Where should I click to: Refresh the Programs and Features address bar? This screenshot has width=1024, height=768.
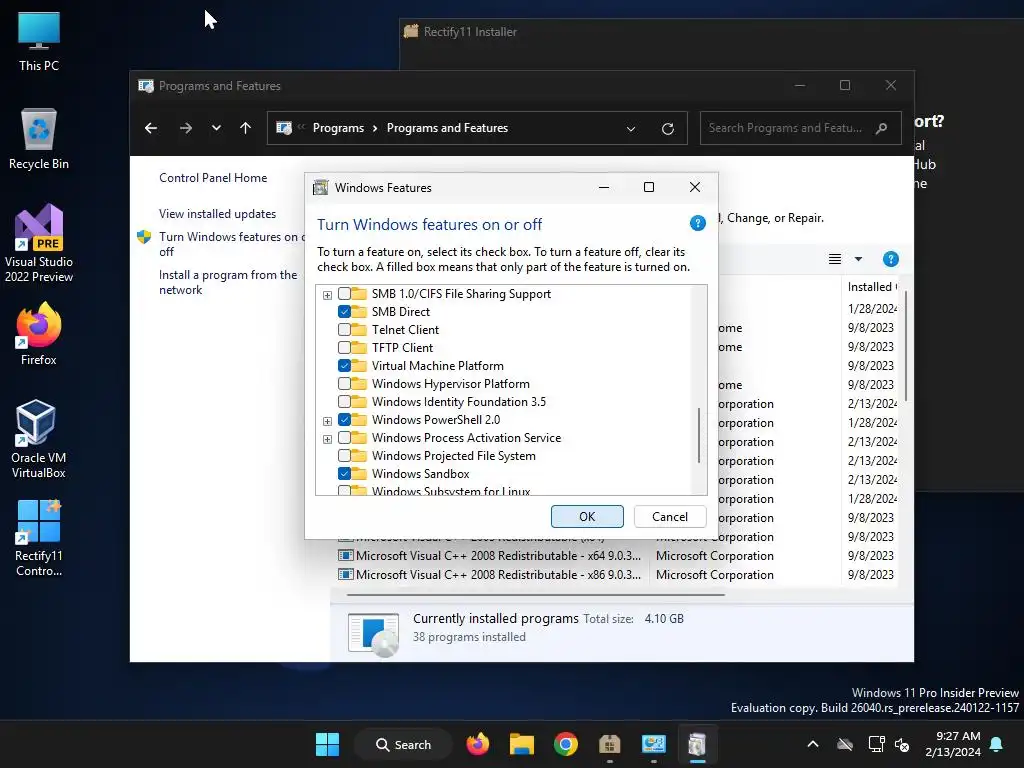[x=667, y=129]
